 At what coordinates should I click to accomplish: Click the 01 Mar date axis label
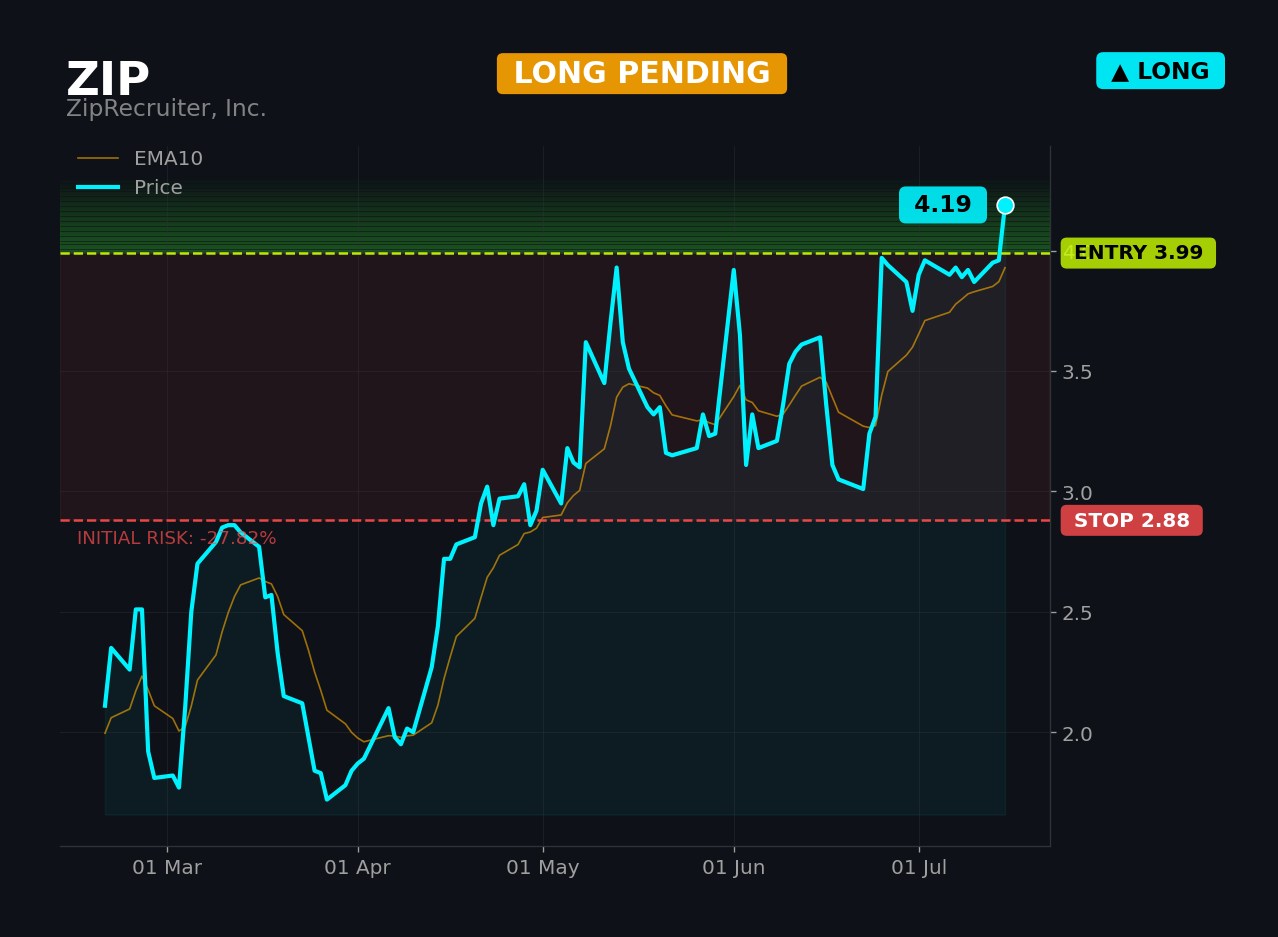point(167,868)
